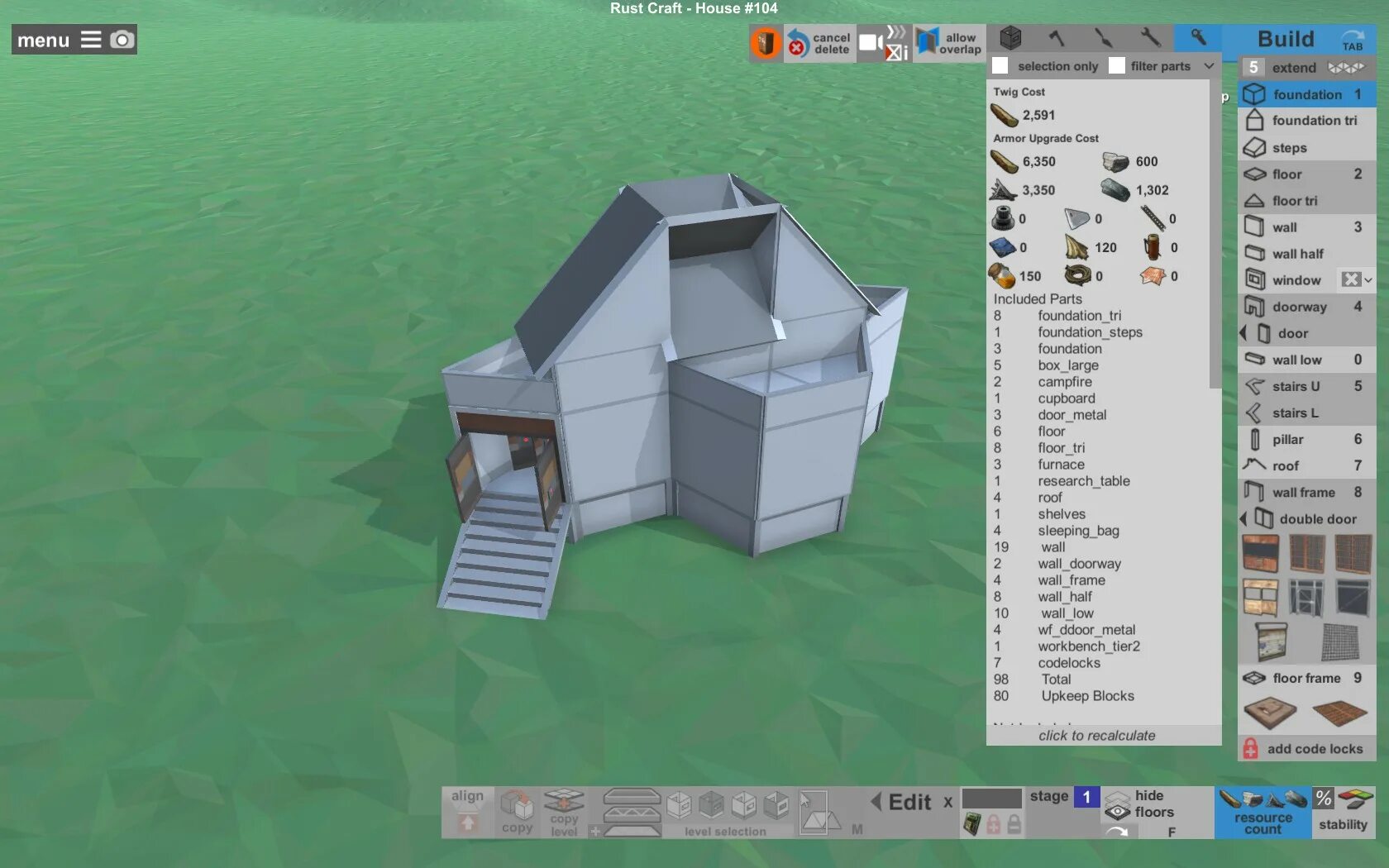Select the window part
The width and height of the screenshot is (1389, 868).
[x=1288, y=280]
